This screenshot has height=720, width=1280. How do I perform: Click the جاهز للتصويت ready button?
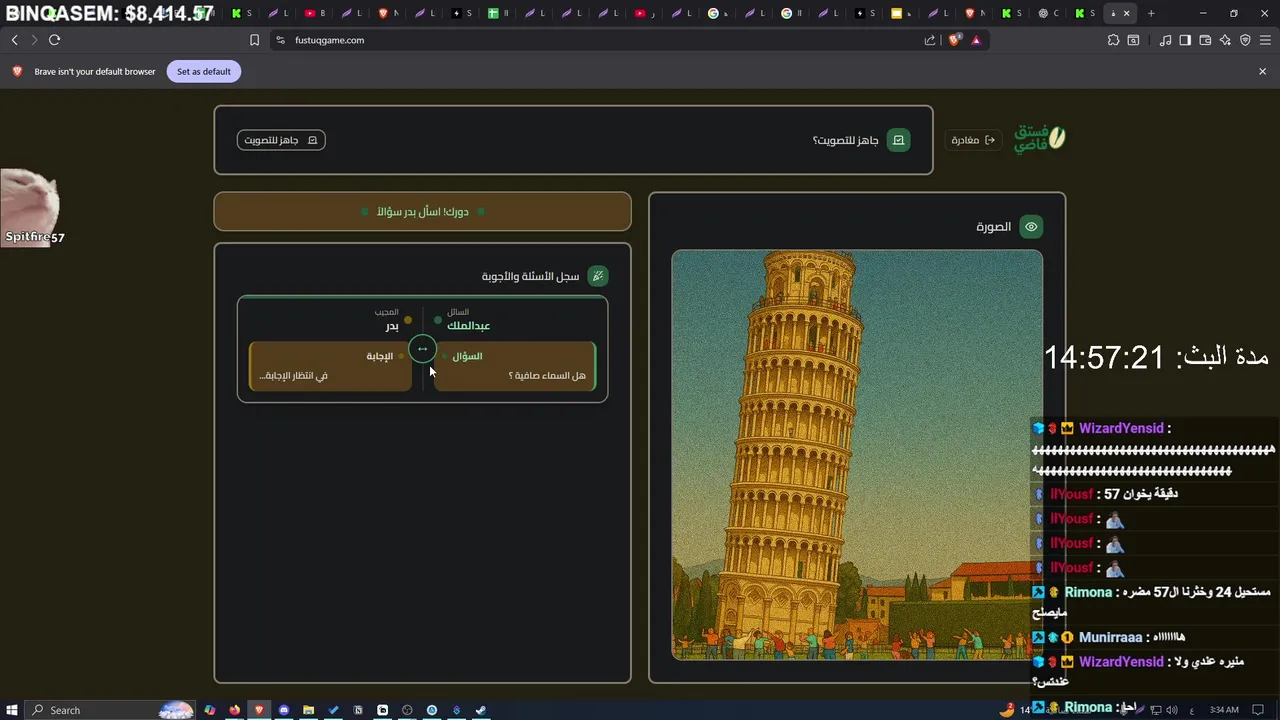pos(281,140)
